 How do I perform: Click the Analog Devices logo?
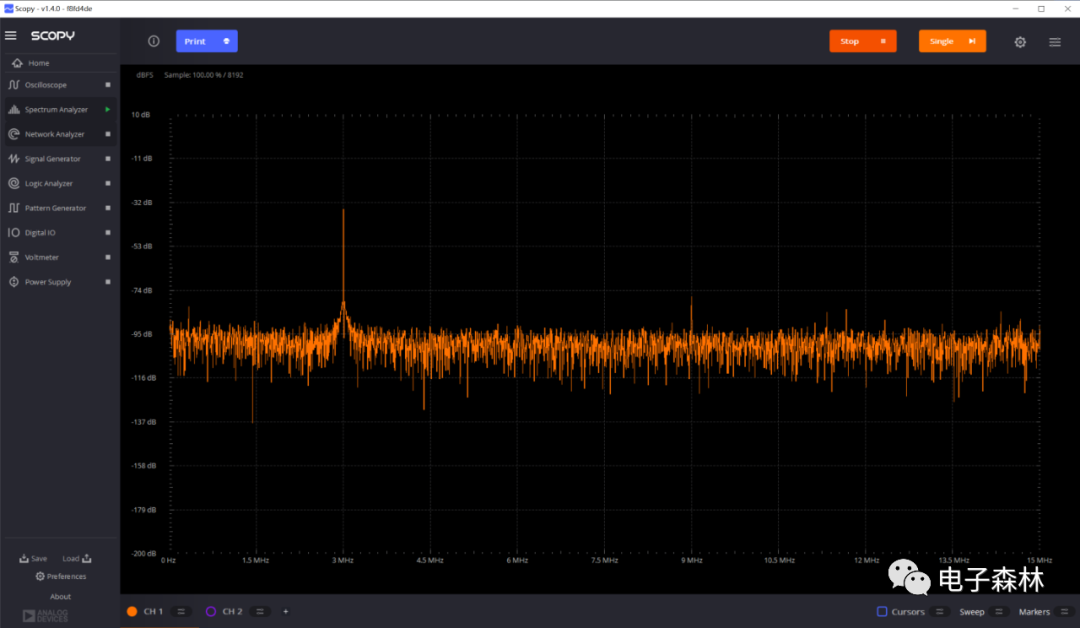45,615
